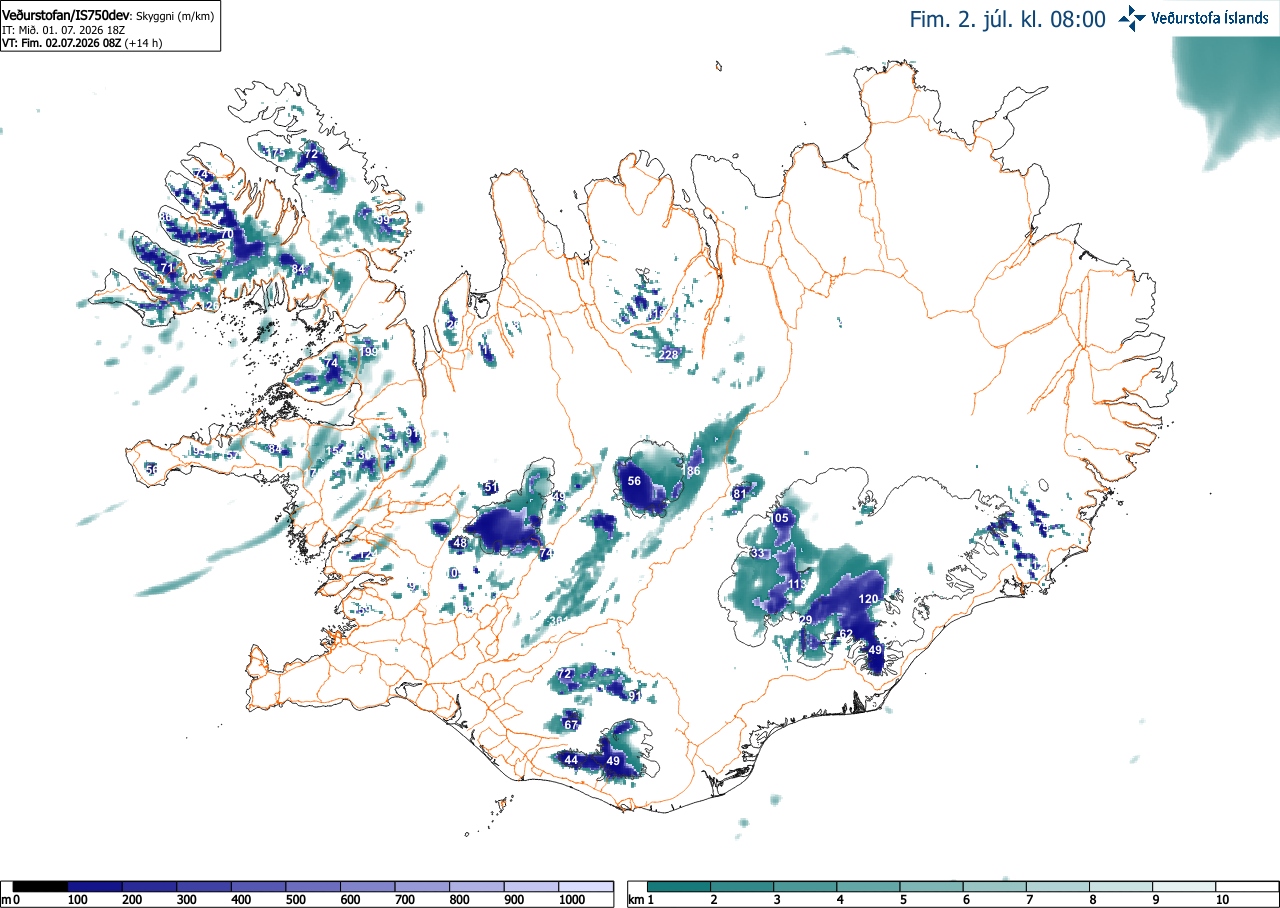Select the Fim. 2. júl. kl. 08:00 timestamp

click(1008, 19)
